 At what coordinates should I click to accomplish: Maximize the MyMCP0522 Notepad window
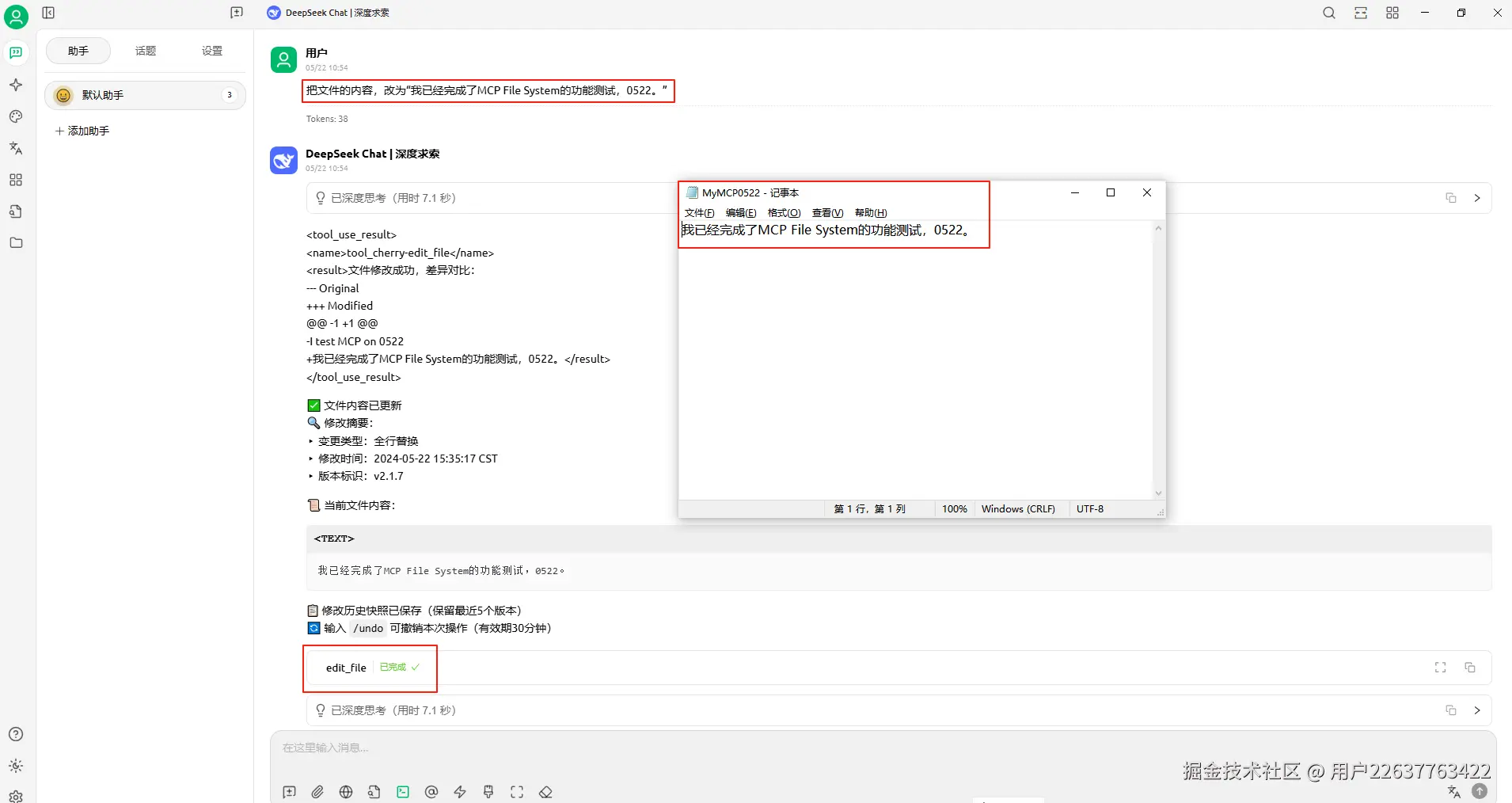1111,192
